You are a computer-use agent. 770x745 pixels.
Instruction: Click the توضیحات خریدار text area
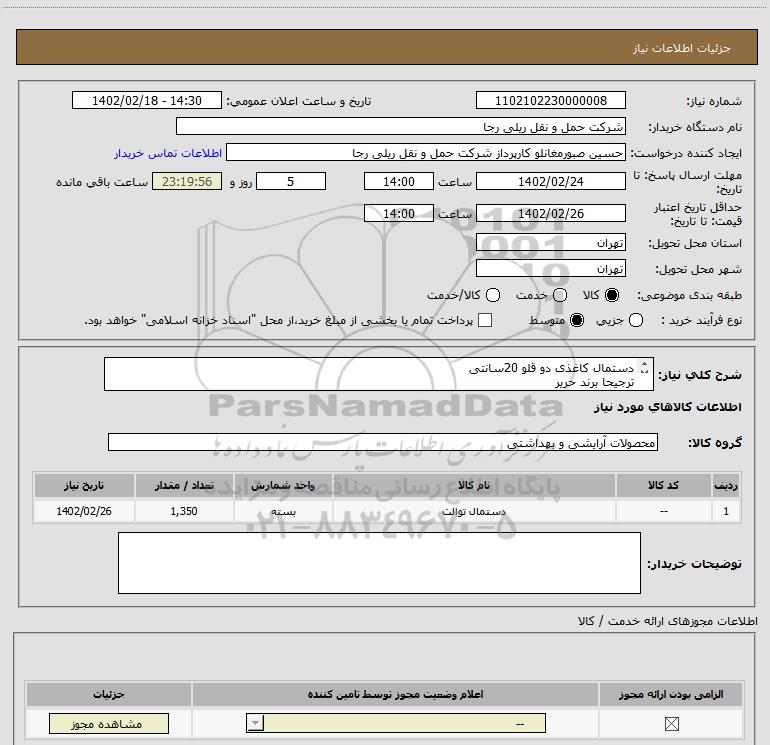pos(379,563)
